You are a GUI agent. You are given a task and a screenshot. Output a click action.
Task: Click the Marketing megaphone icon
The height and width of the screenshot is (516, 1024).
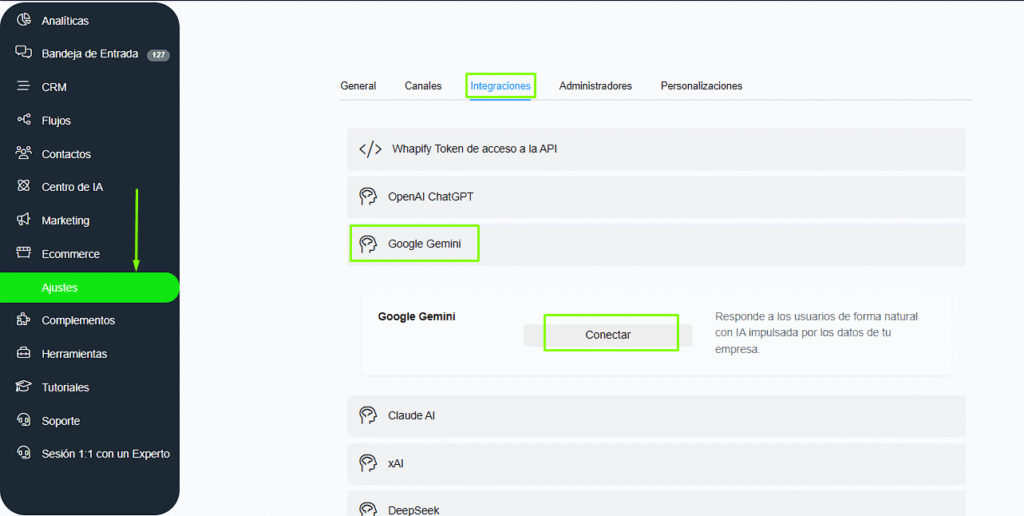coord(24,220)
